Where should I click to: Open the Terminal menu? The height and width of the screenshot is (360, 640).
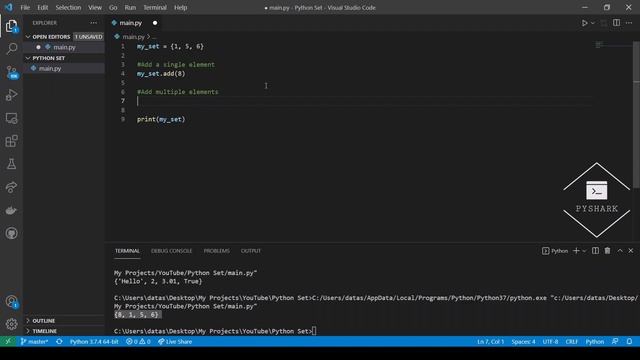(x=155, y=7)
